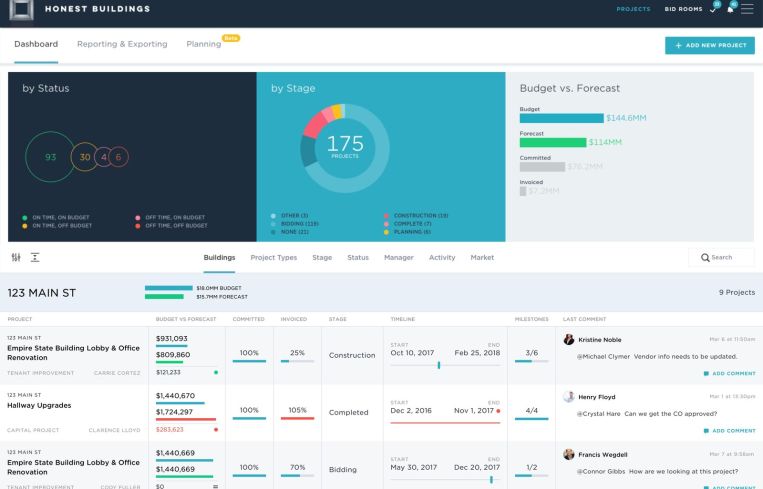This screenshot has width=763, height=489.
Task: Click the collapse rows icon beside filters
Action: (x=35, y=257)
